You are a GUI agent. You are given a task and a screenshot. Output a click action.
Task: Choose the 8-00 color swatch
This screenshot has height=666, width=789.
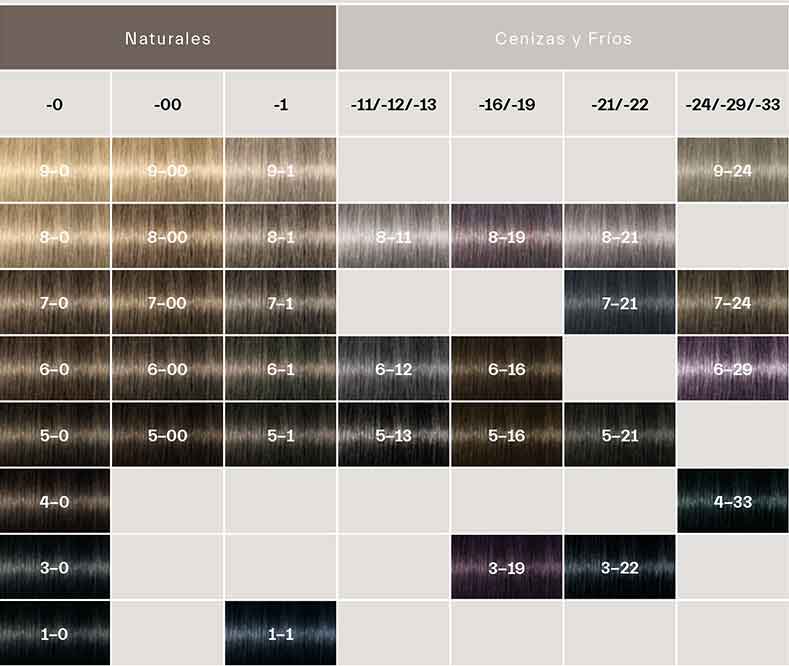[168, 236]
